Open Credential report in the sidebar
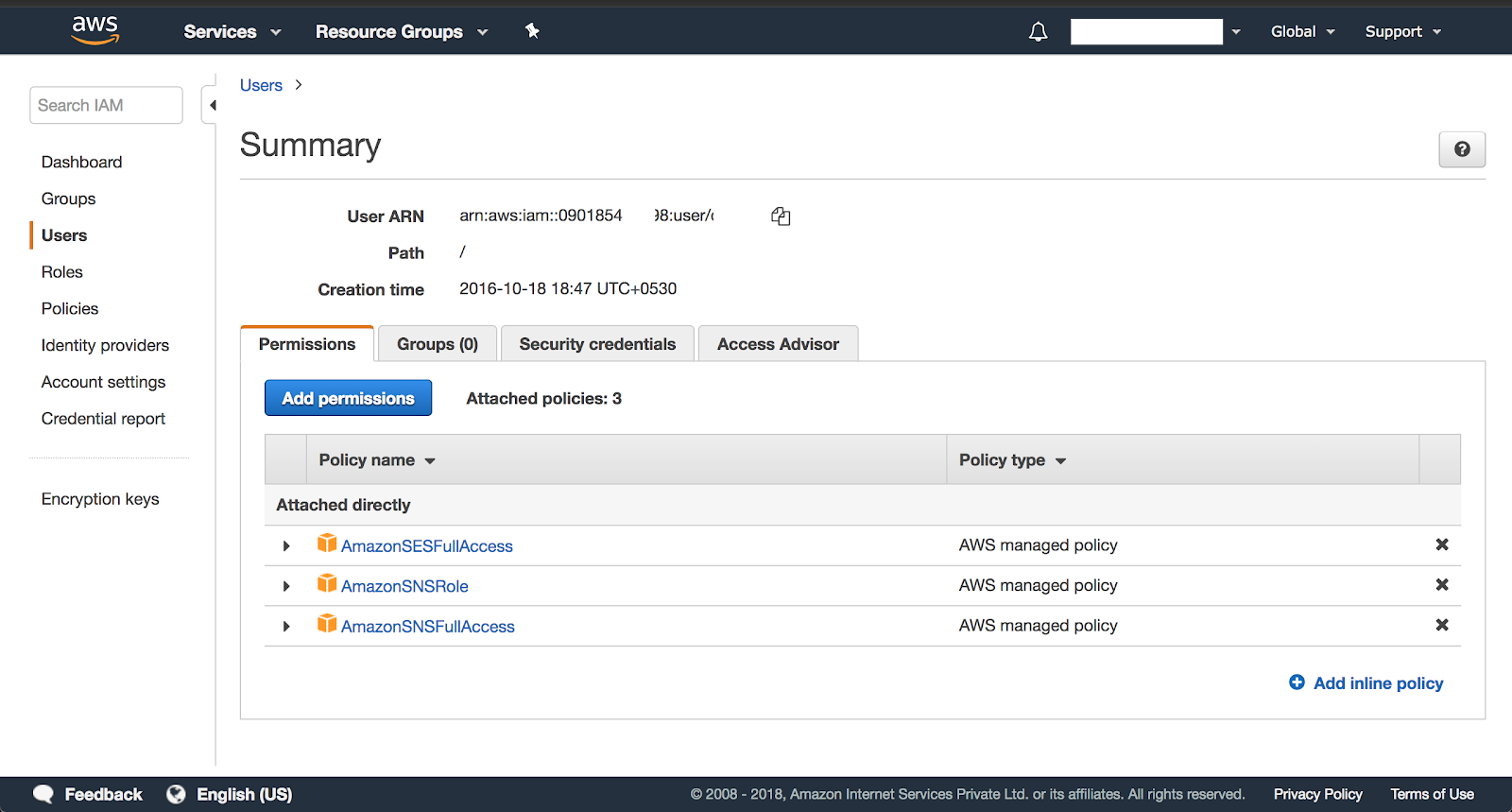This screenshot has height=812, width=1512. (x=103, y=419)
